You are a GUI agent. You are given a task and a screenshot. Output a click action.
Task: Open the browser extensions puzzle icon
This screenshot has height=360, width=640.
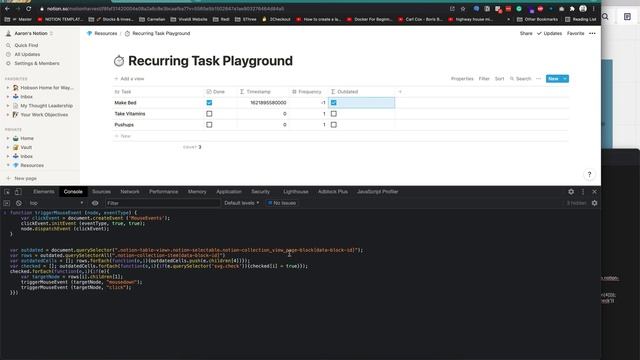click(x=572, y=9)
